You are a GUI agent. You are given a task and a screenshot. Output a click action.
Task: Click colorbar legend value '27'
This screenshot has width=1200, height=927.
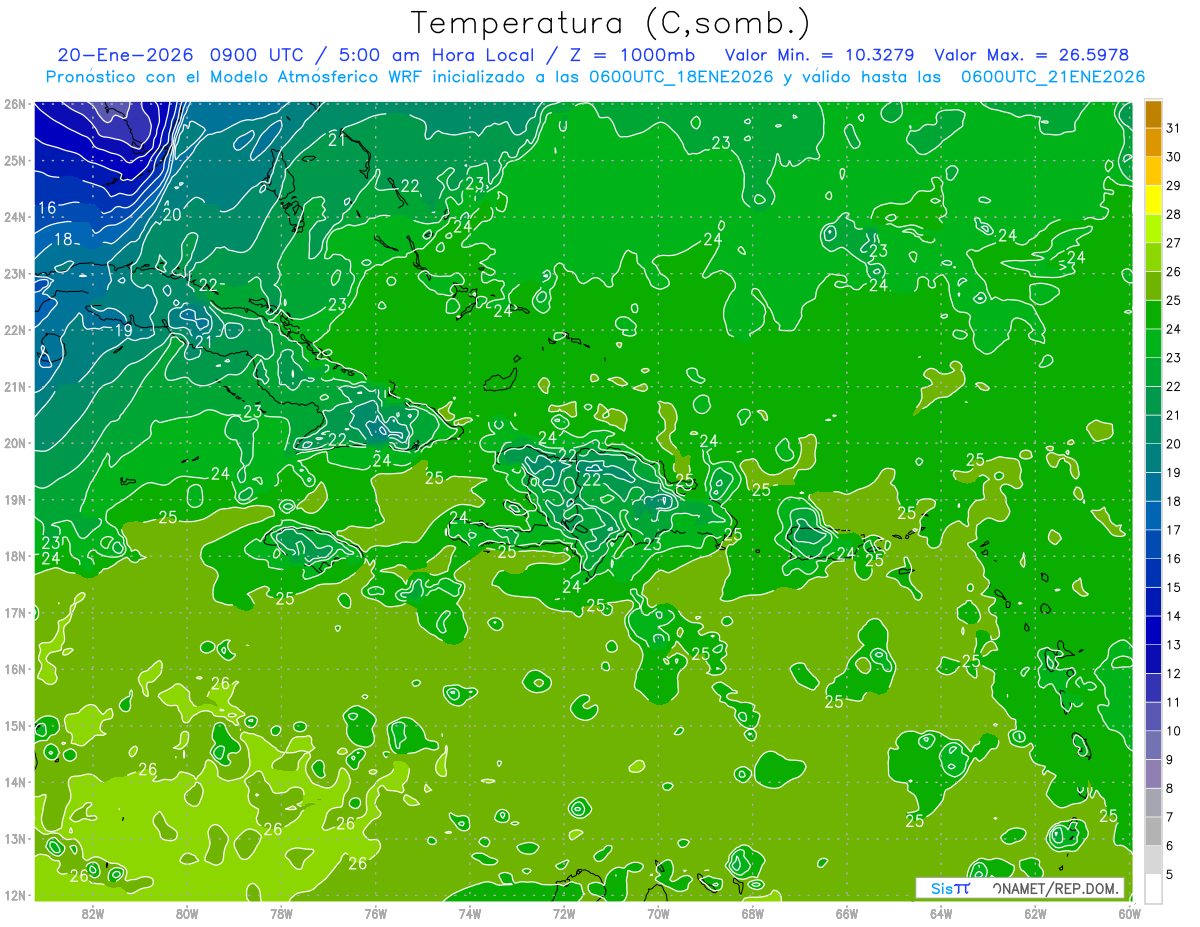coord(1173,243)
